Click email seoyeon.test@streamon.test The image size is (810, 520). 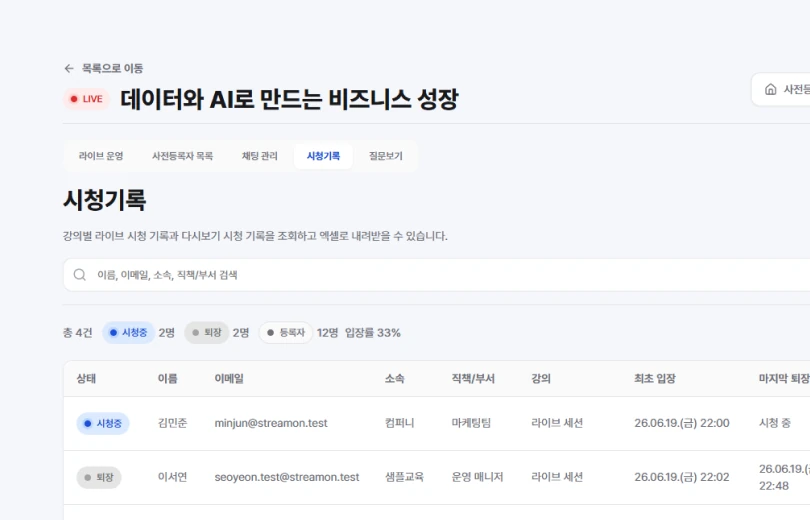(x=287, y=477)
